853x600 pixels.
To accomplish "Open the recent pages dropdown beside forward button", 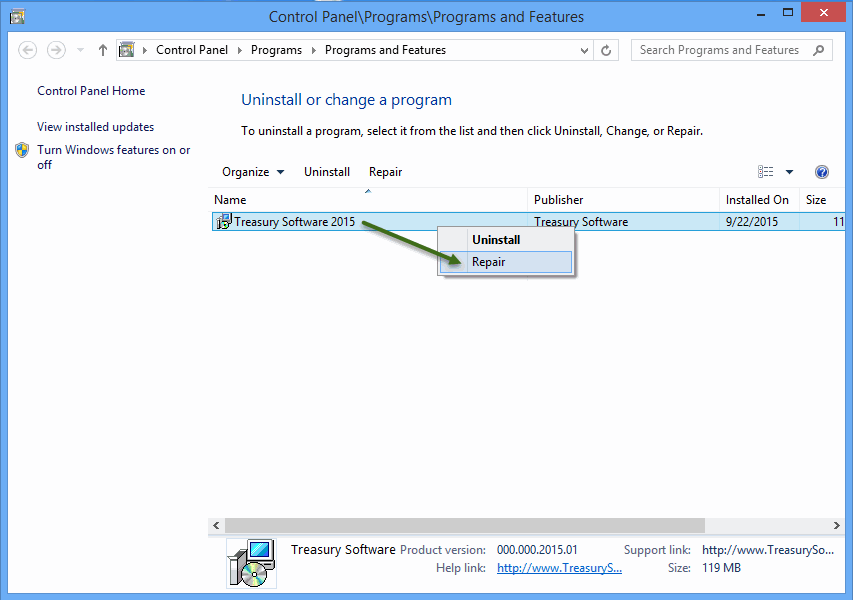I will [79, 49].
